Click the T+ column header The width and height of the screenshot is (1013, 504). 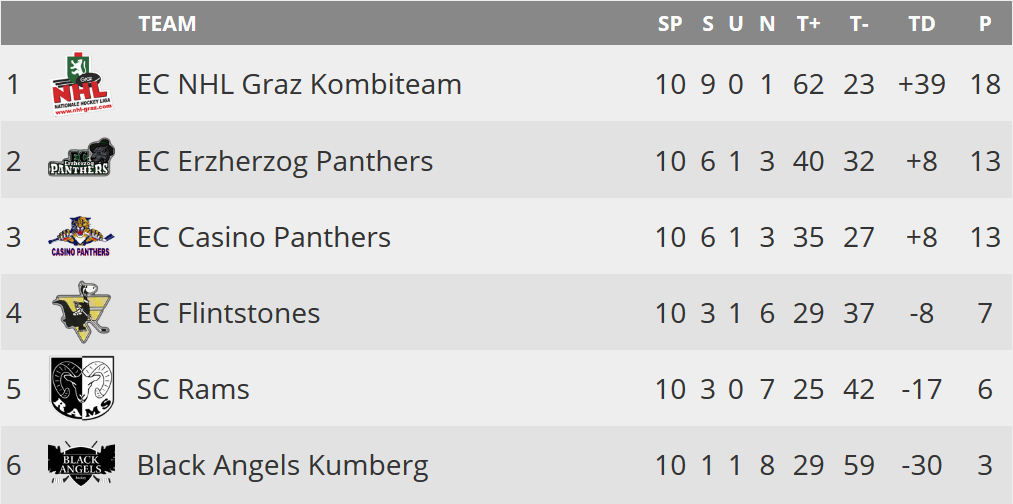coord(808,24)
